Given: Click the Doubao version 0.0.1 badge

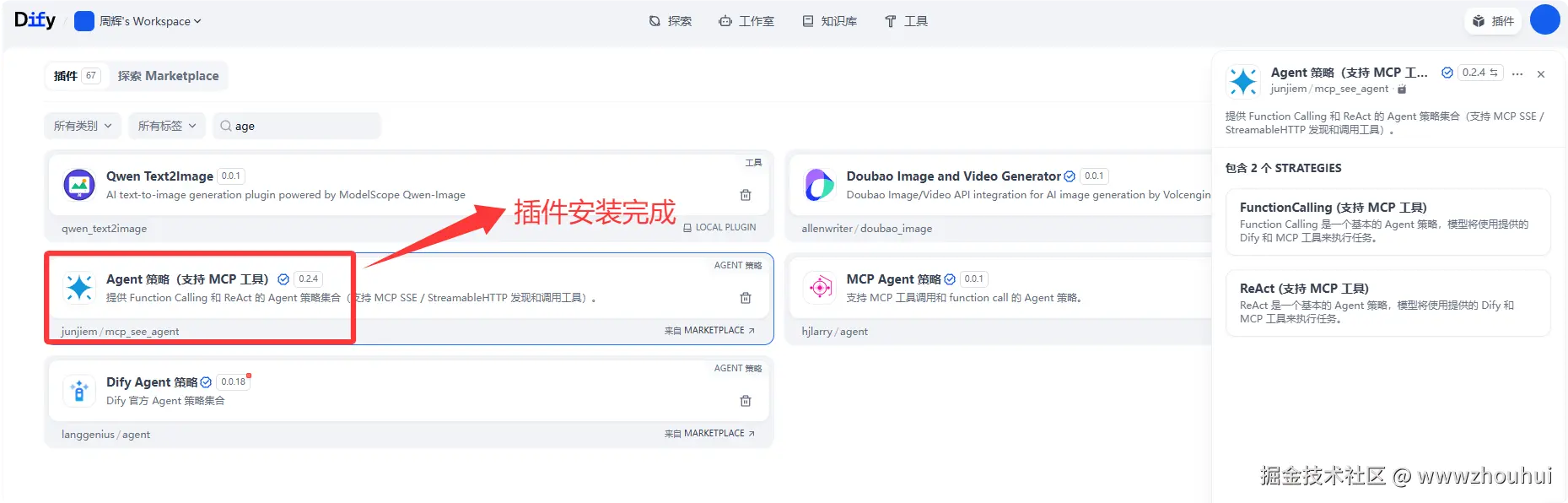Looking at the screenshot, I should point(1094,176).
